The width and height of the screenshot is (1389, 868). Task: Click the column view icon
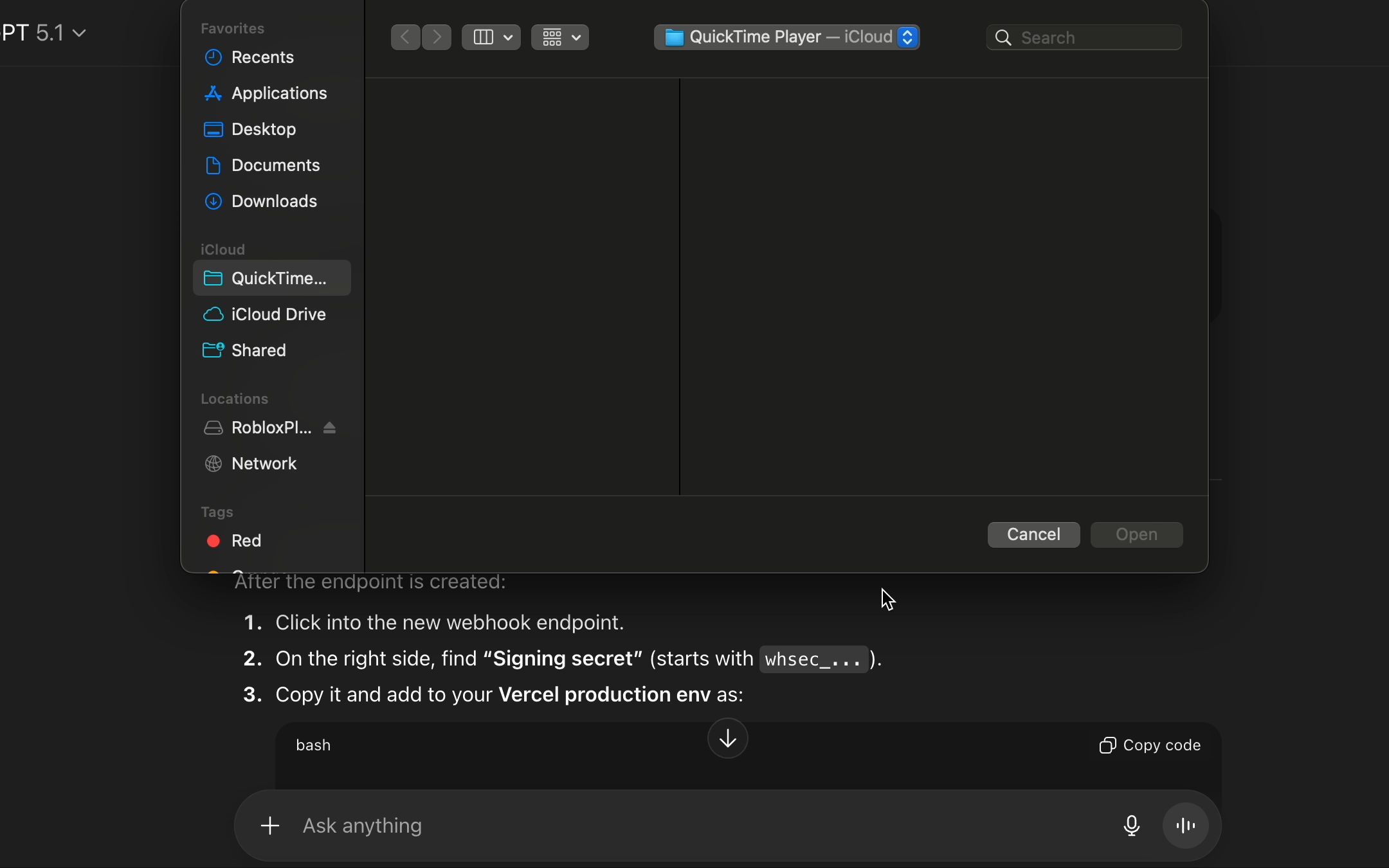tap(483, 37)
